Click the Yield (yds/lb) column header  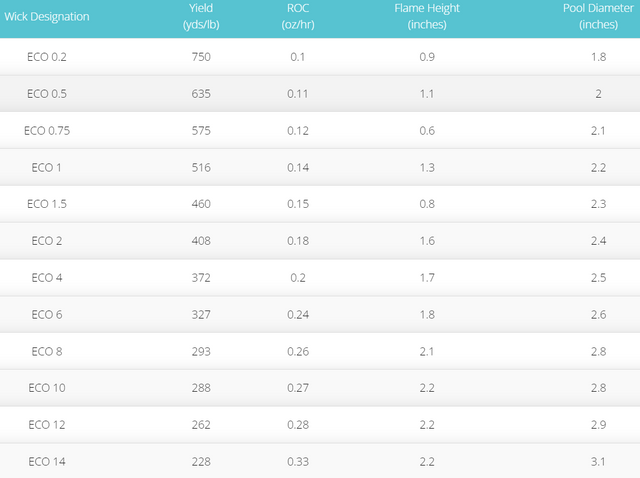[x=201, y=16]
